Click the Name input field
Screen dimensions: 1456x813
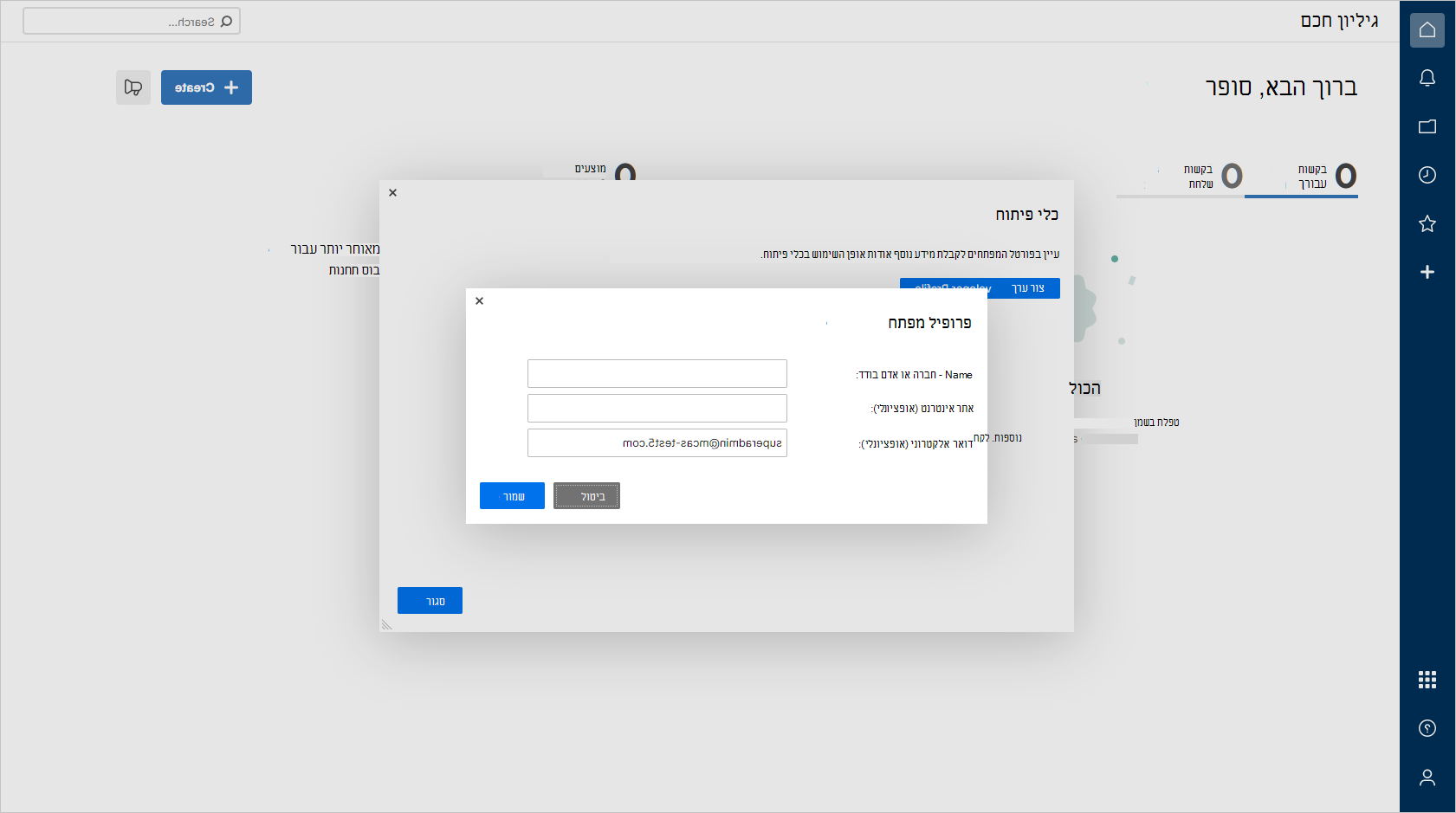[x=657, y=374]
